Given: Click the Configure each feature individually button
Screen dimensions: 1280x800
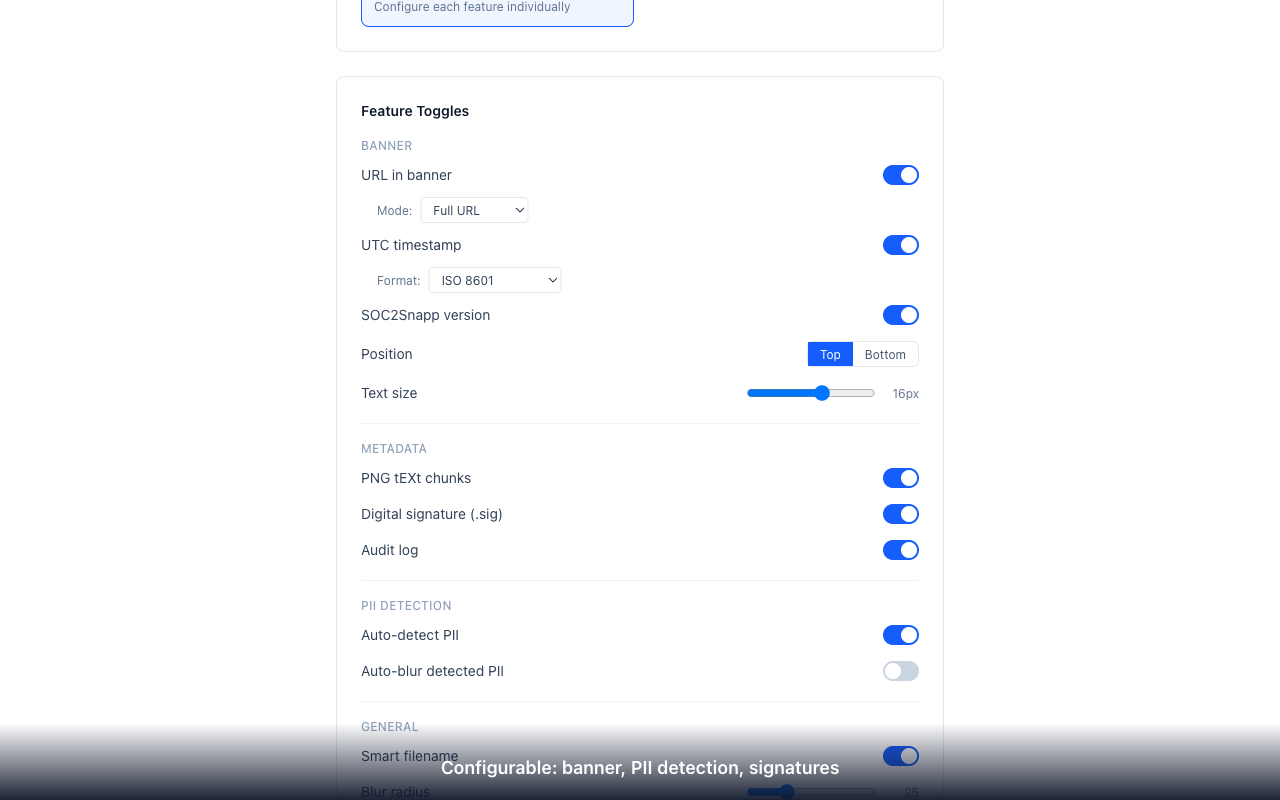Looking at the screenshot, I should click(497, 7).
